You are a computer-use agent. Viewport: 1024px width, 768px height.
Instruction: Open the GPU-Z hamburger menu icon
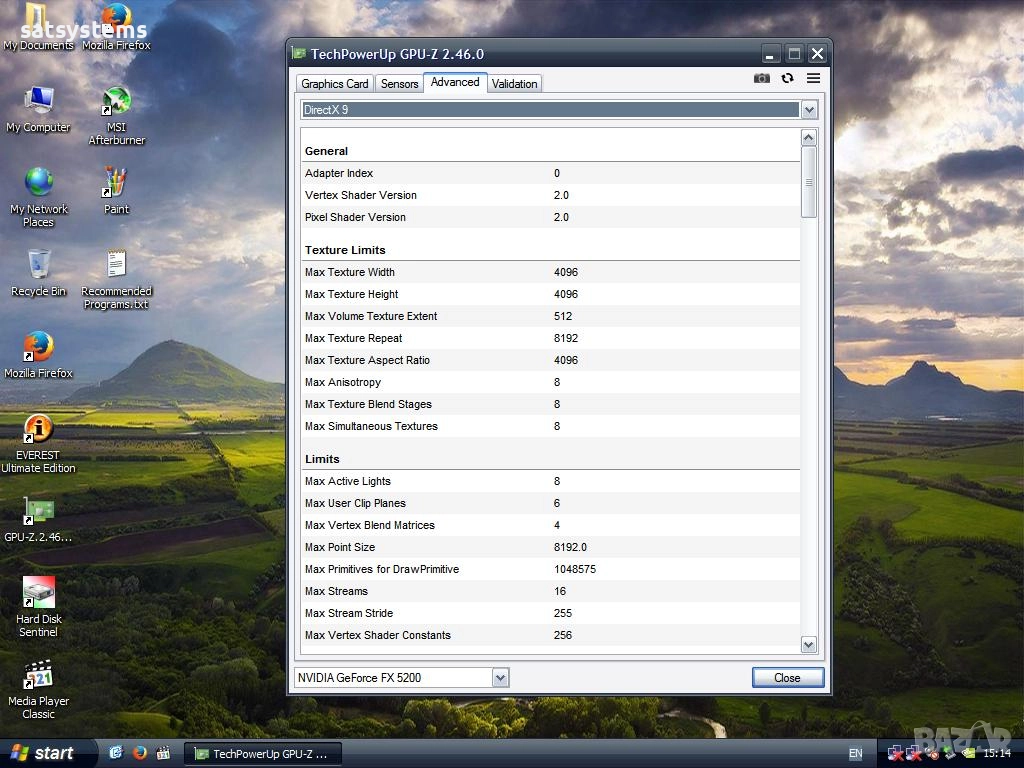point(814,79)
